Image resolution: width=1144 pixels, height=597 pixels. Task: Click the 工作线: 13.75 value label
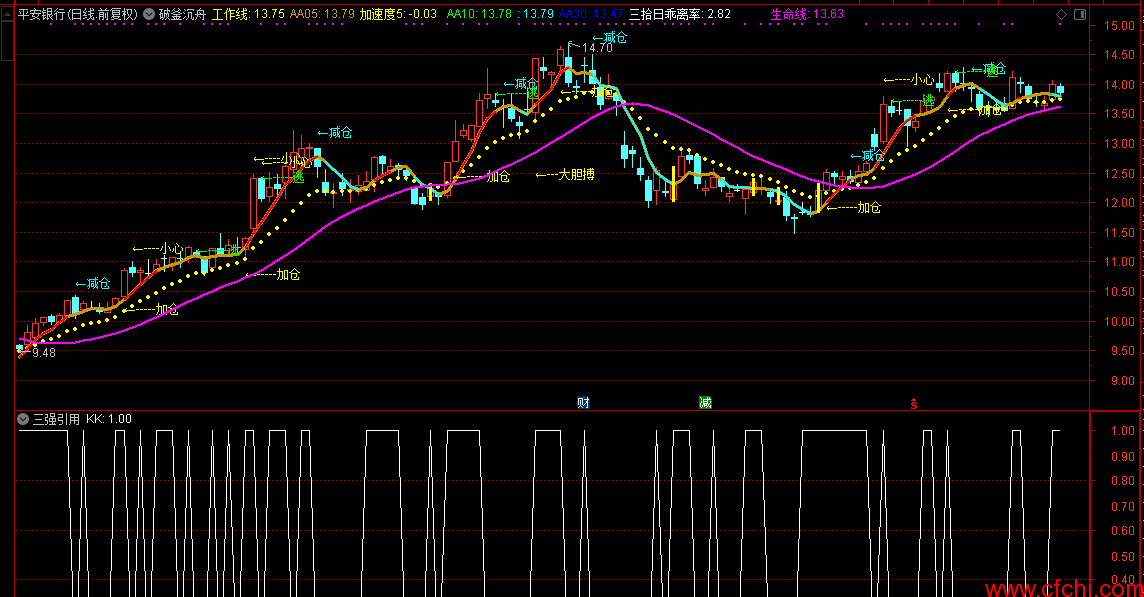[x=248, y=14]
